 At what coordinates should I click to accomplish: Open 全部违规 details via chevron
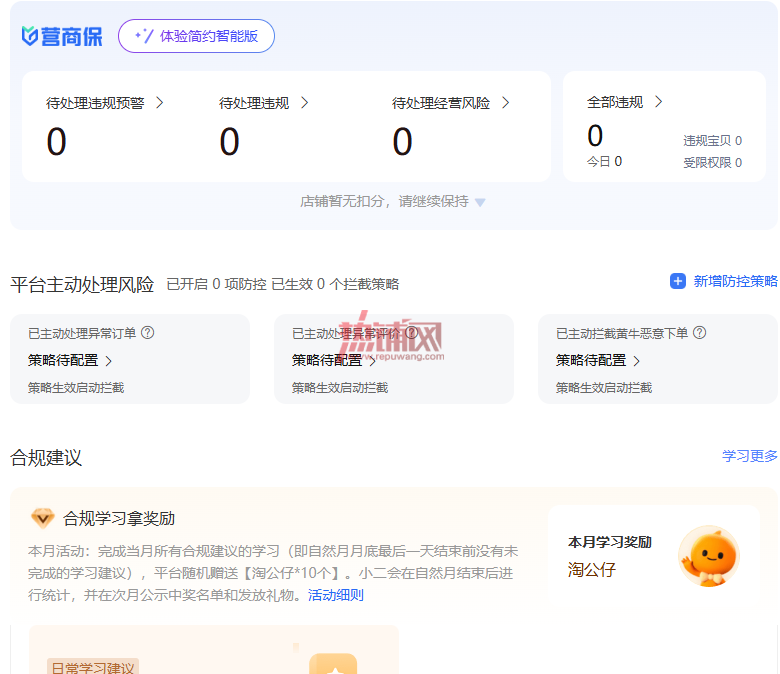[659, 101]
